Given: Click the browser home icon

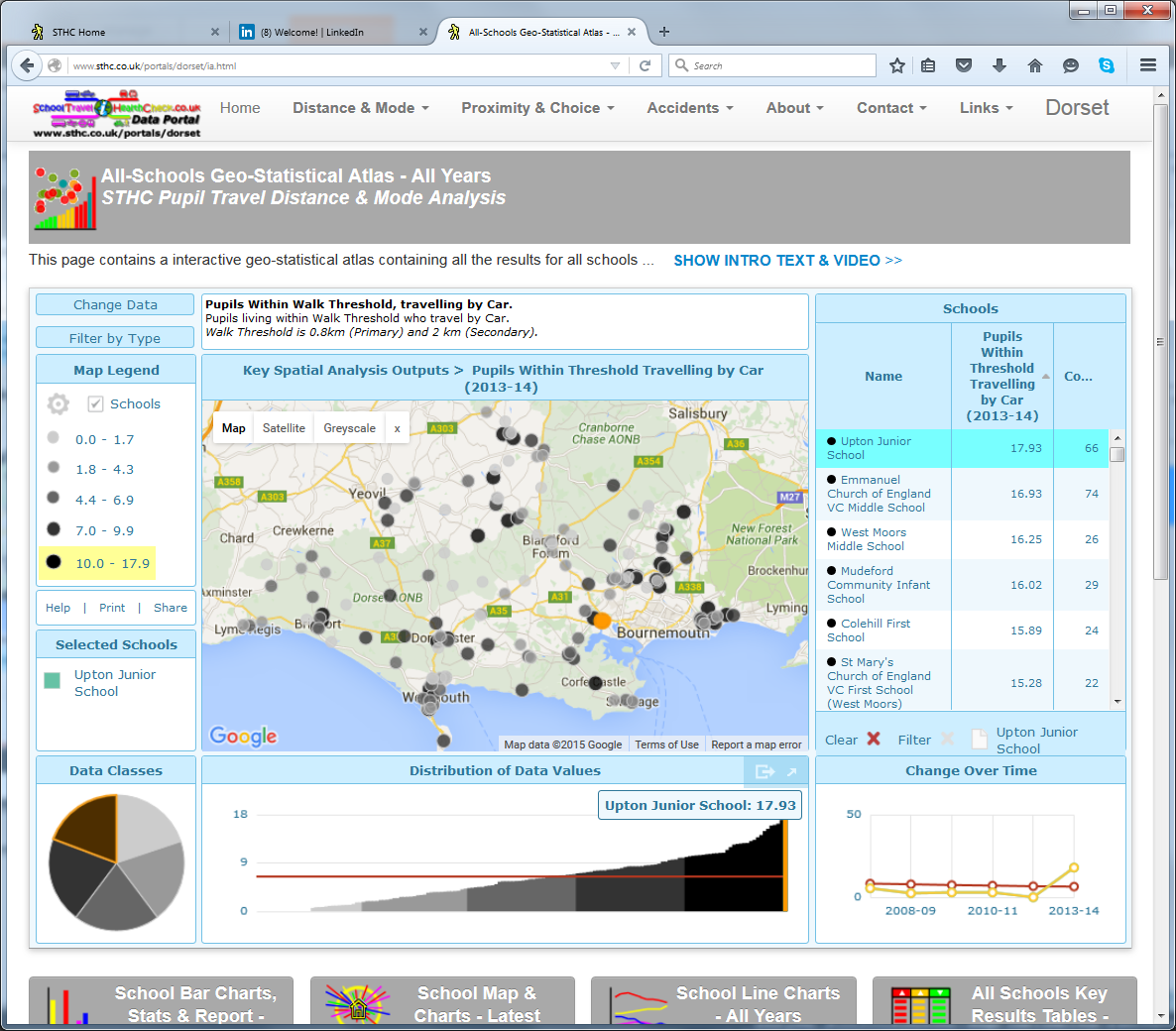Looking at the screenshot, I should (x=1034, y=65).
